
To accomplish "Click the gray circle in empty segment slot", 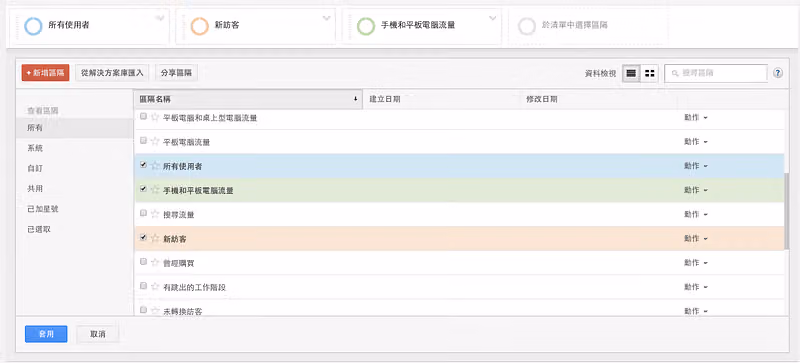I will (527, 26).
